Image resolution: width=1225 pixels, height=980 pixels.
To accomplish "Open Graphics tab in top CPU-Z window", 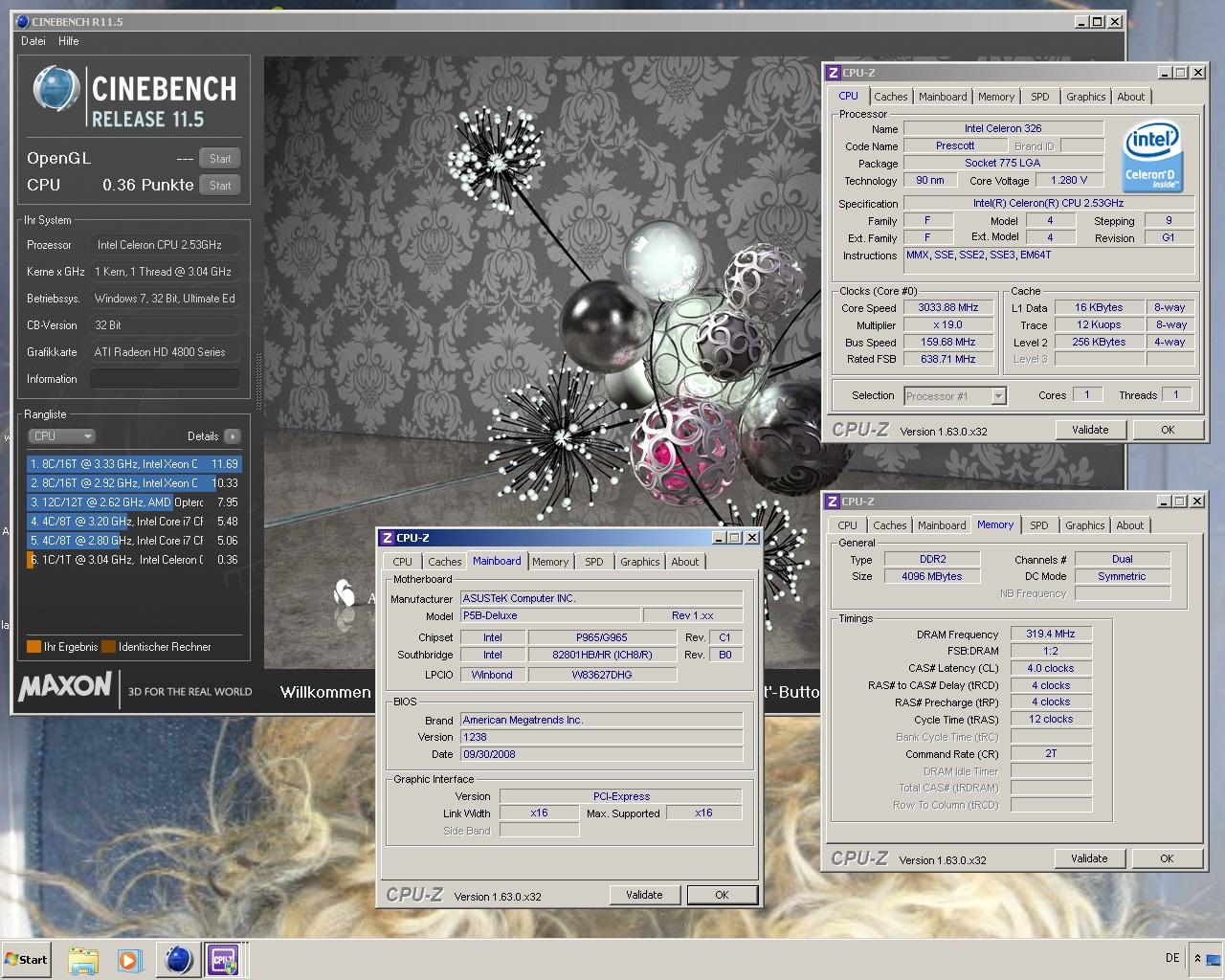I will pyautogui.click(x=1086, y=97).
